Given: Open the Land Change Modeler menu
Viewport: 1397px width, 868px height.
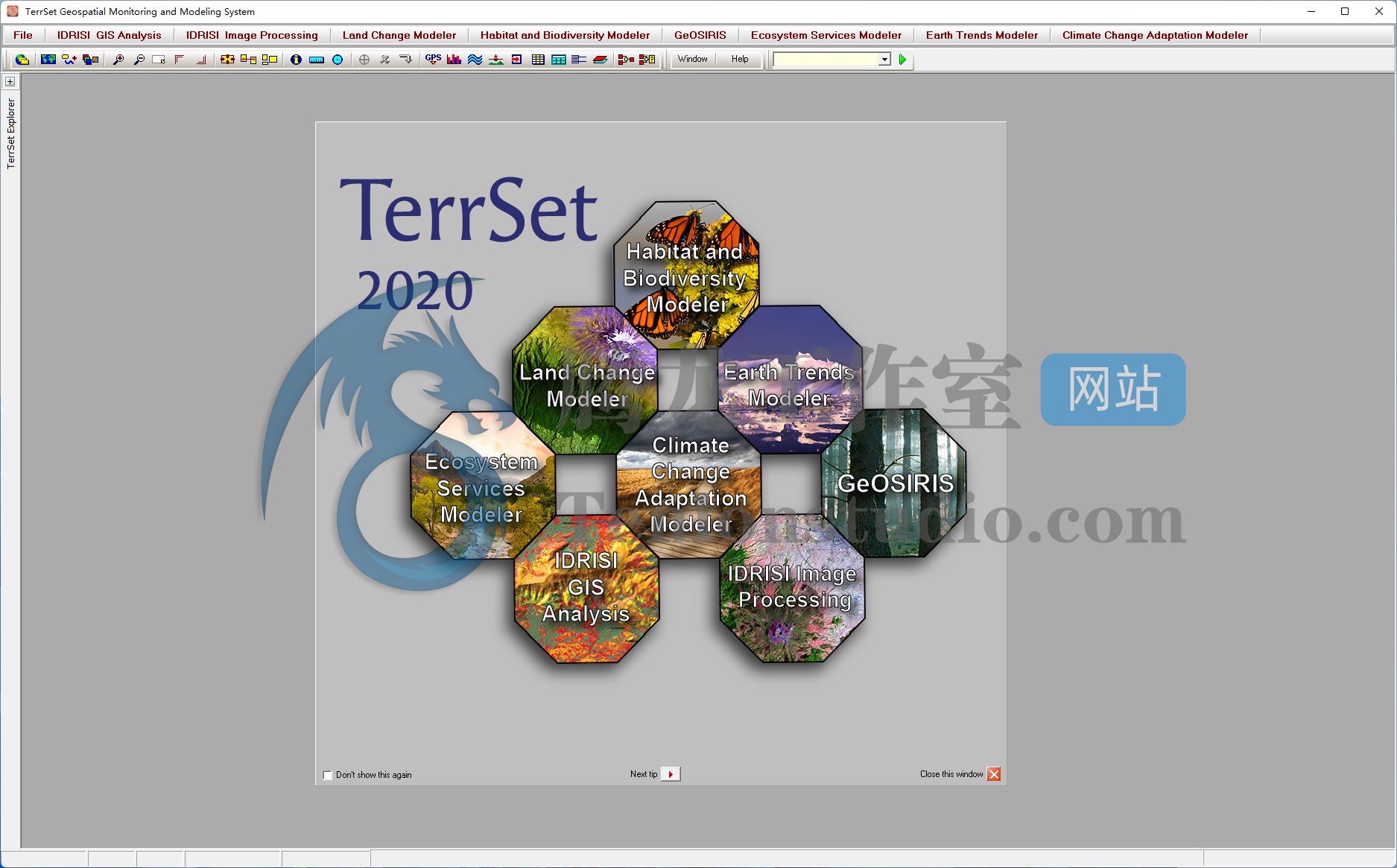Looking at the screenshot, I should [x=399, y=35].
